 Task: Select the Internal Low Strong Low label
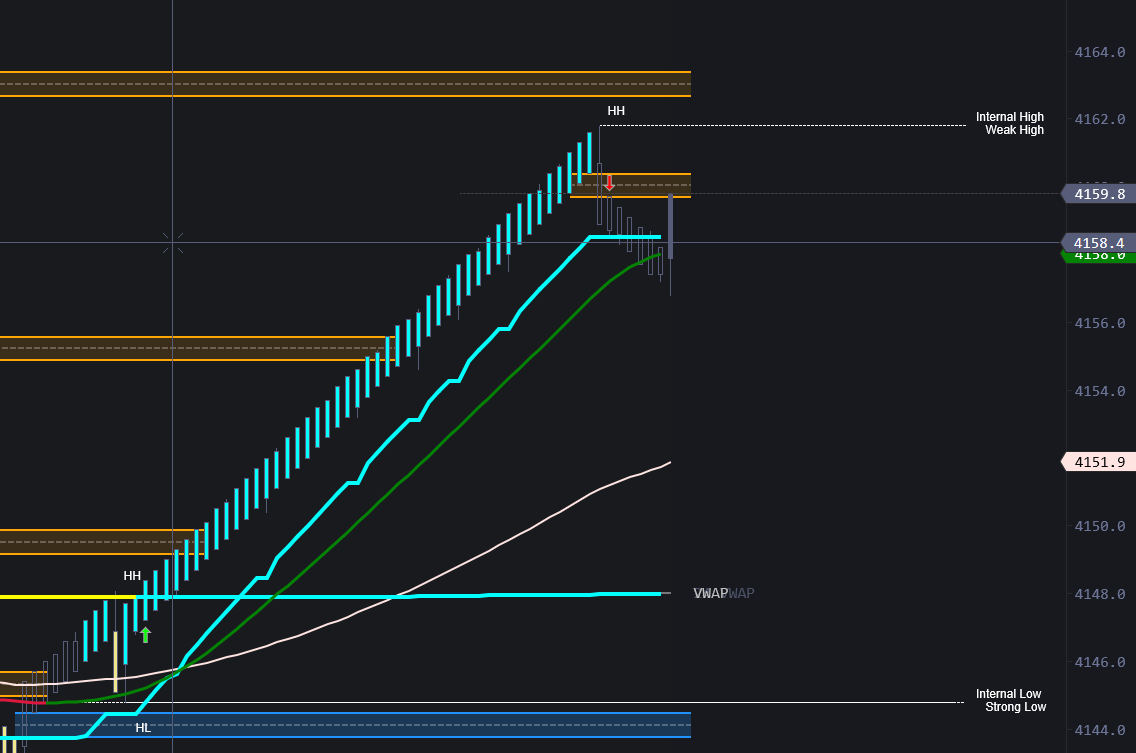(1010, 701)
